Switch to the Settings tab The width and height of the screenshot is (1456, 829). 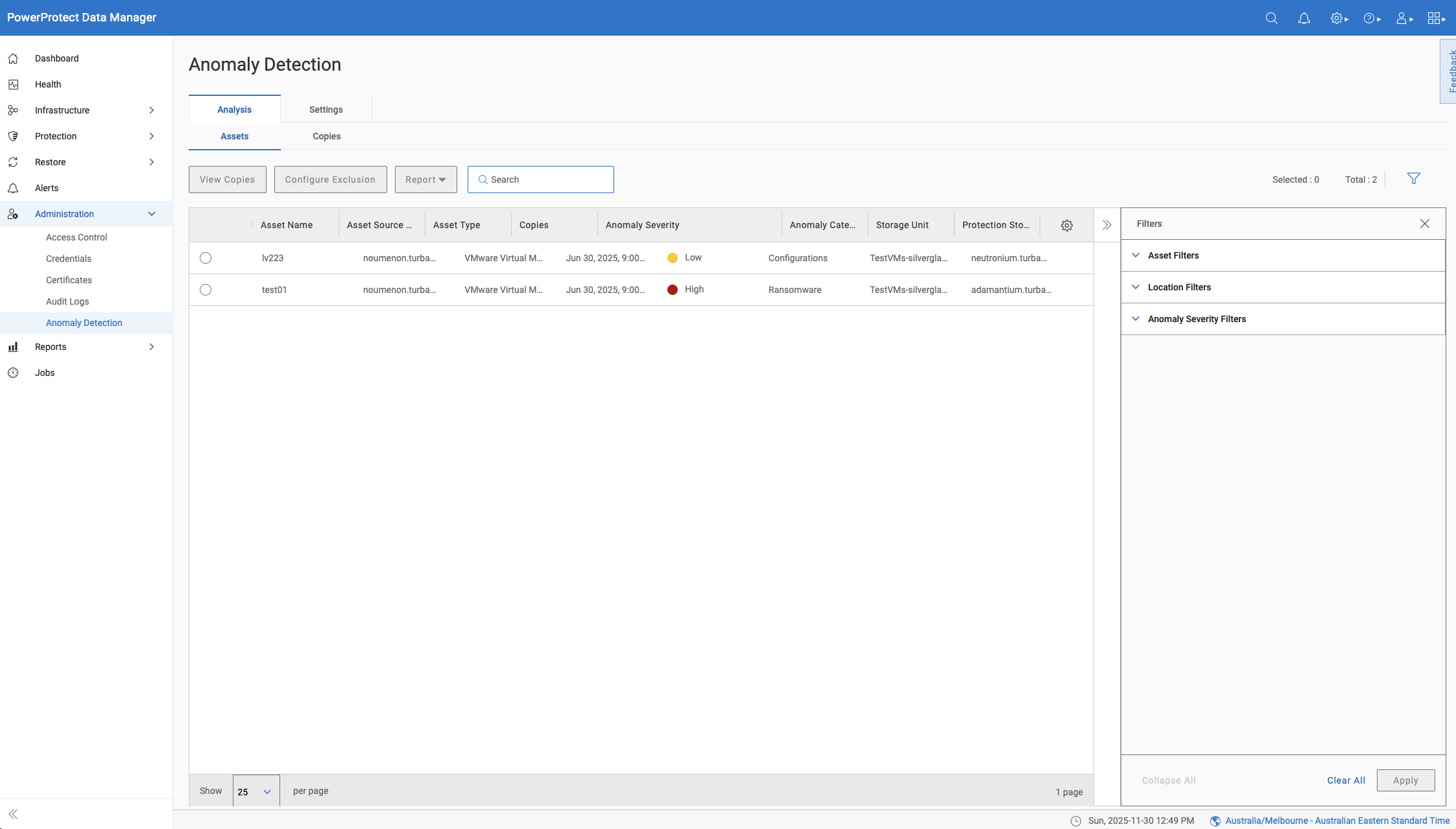(326, 110)
